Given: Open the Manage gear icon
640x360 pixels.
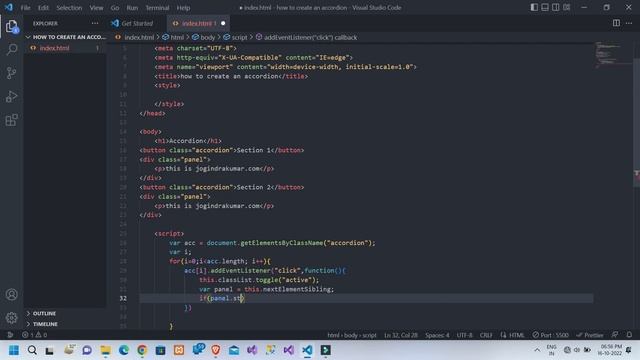Looking at the screenshot, I should [x=11, y=317].
